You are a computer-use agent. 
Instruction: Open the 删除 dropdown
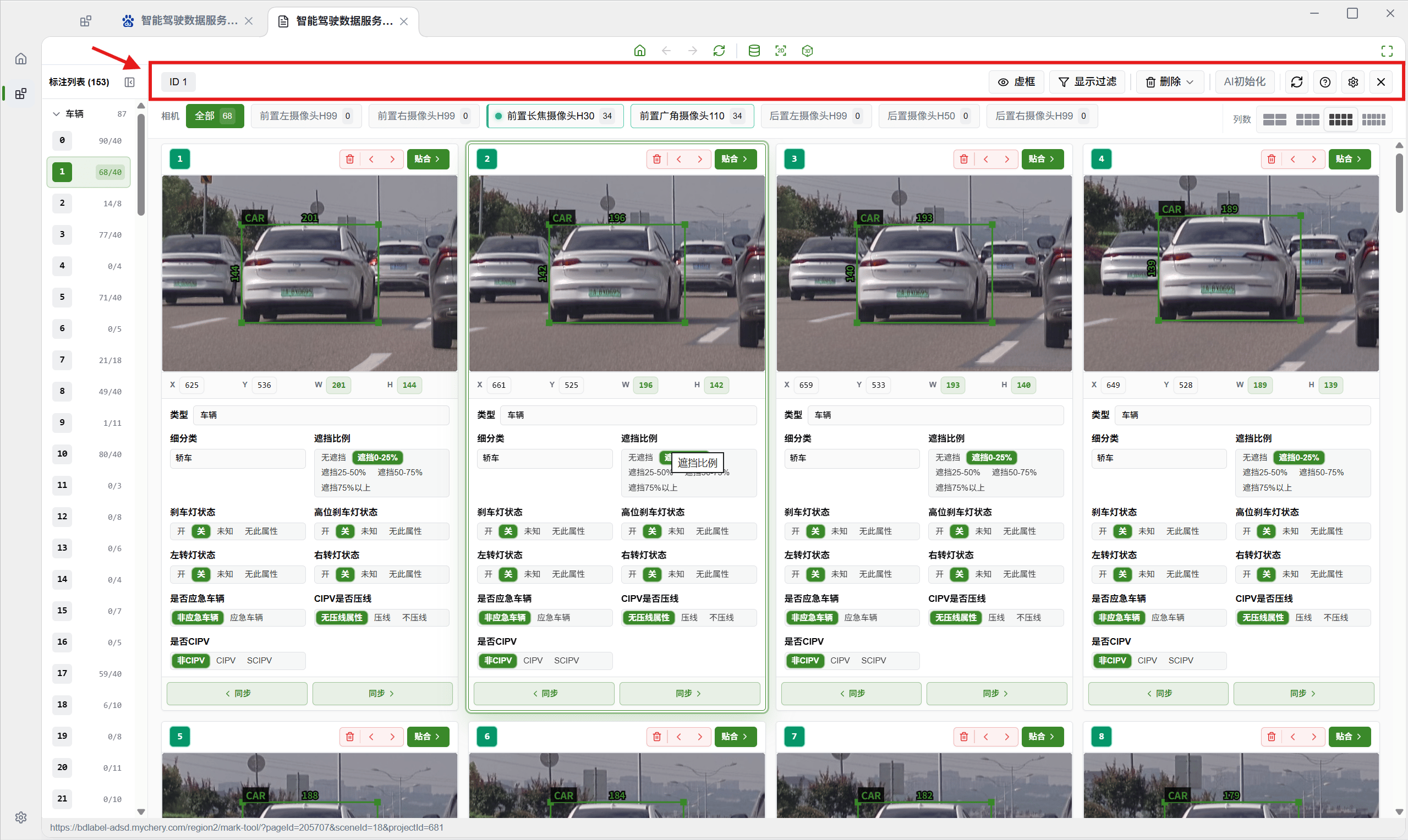(1169, 82)
